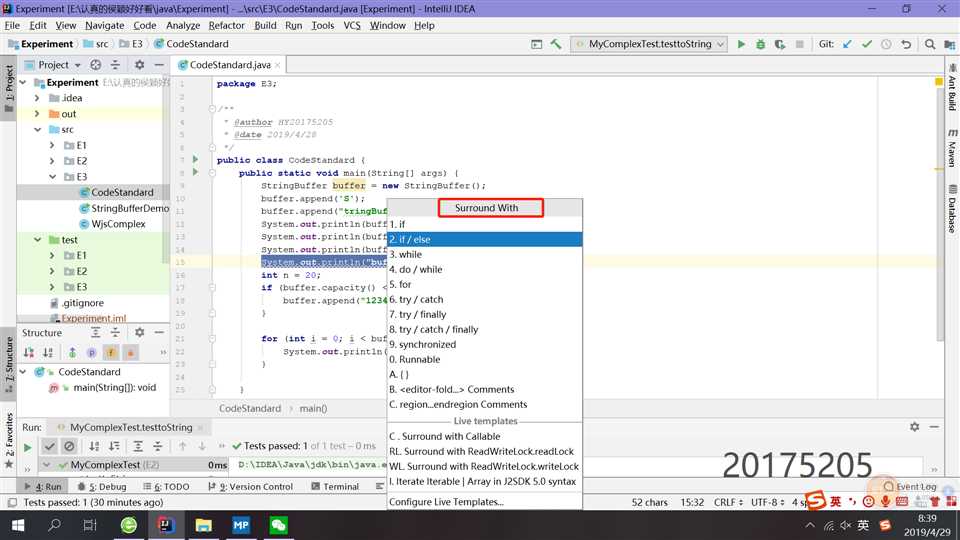Toggle show inherited icon in Structure
This screenshot has width=960, height=540.
pyautogui.click(x=72, y=353)
